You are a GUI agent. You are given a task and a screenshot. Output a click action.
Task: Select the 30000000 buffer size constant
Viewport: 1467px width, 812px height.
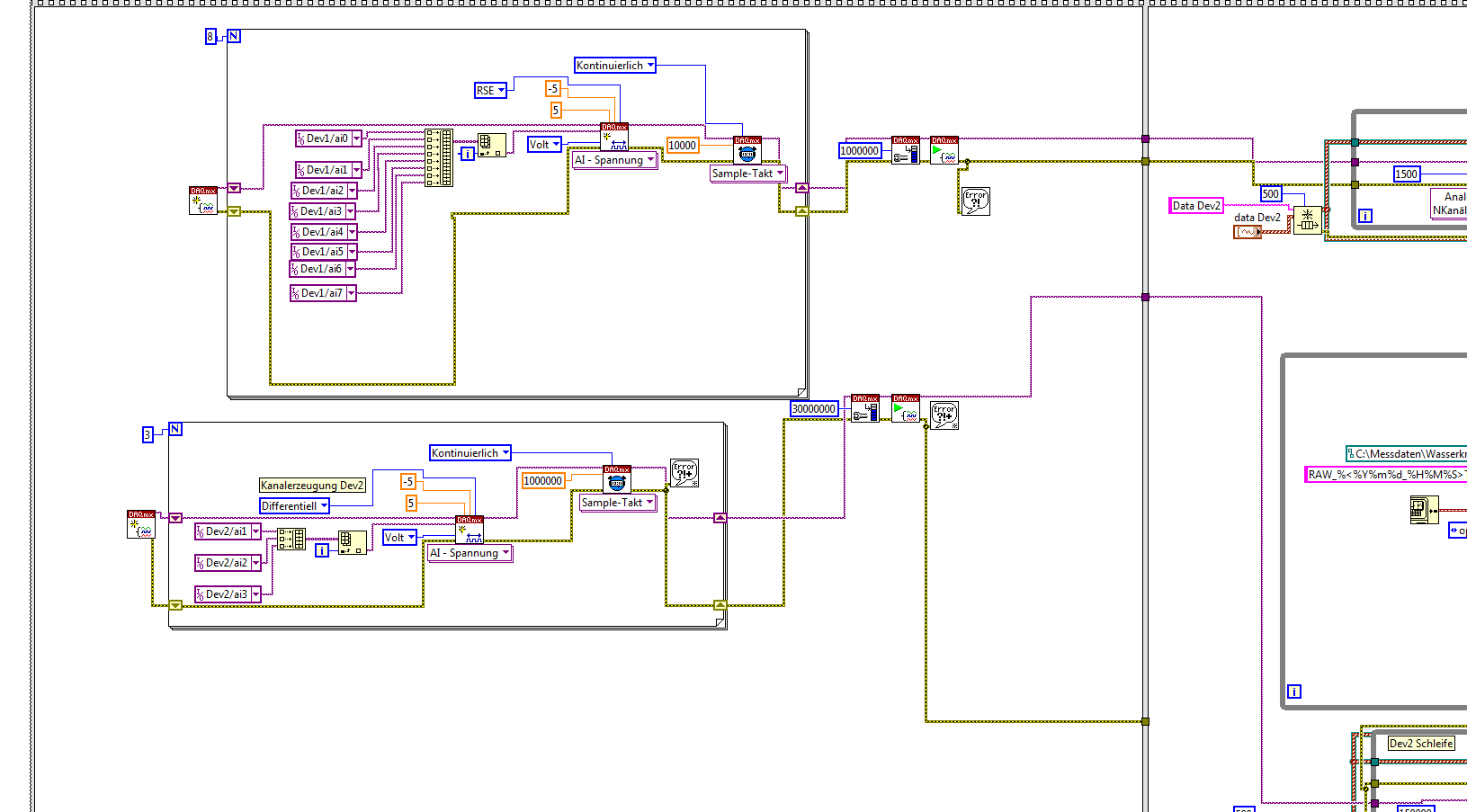point(815,409)
